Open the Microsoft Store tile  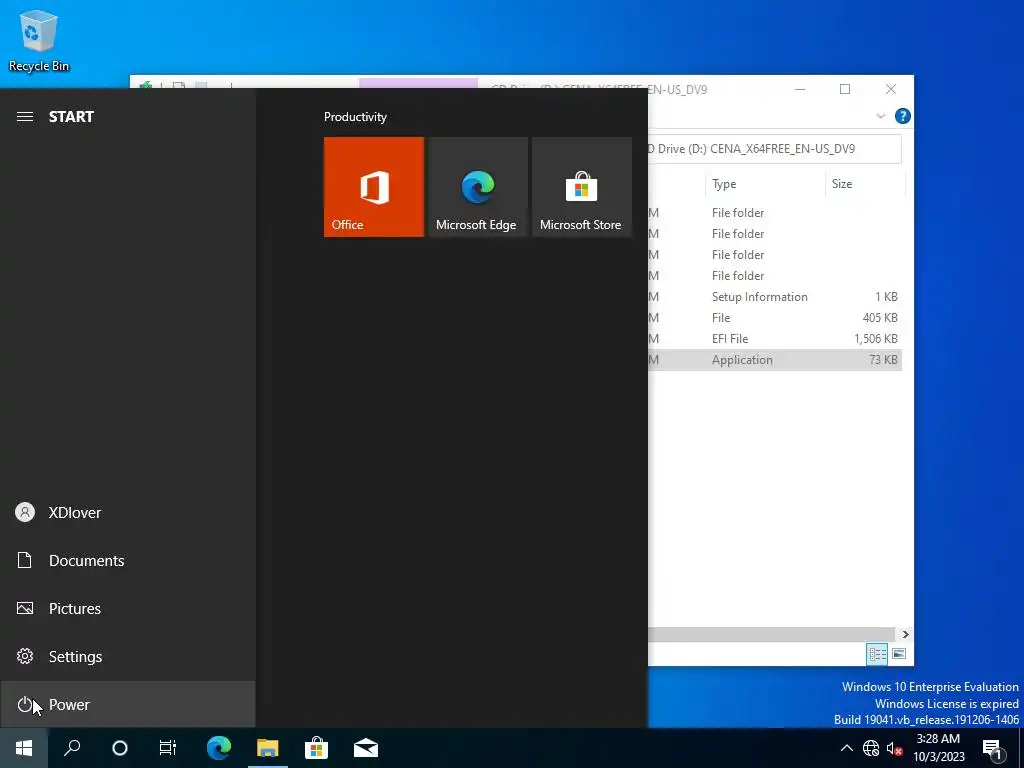click(x=582, y=187)
